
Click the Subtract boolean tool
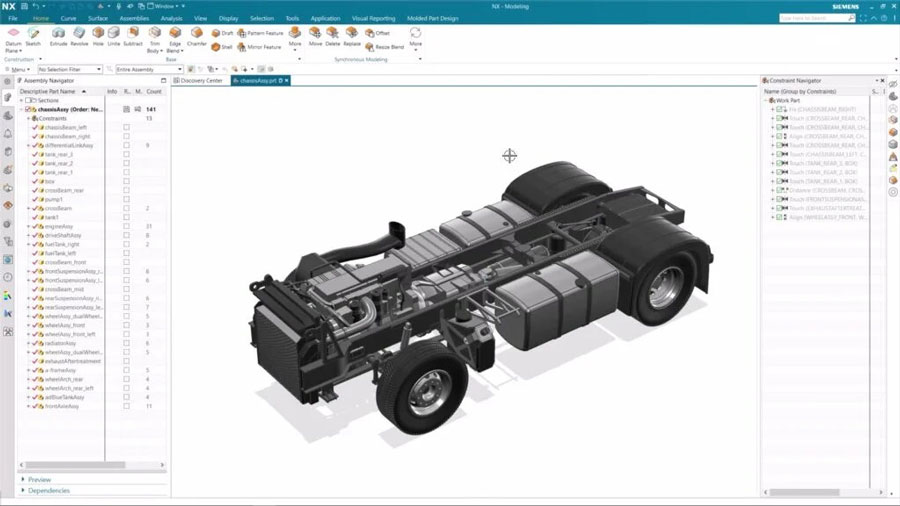pos(132,34)
